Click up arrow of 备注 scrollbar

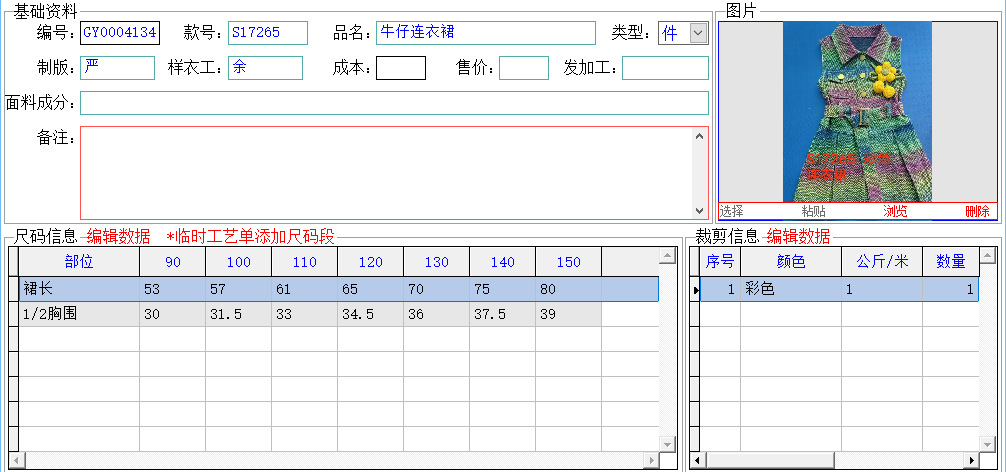click(699, 135)
